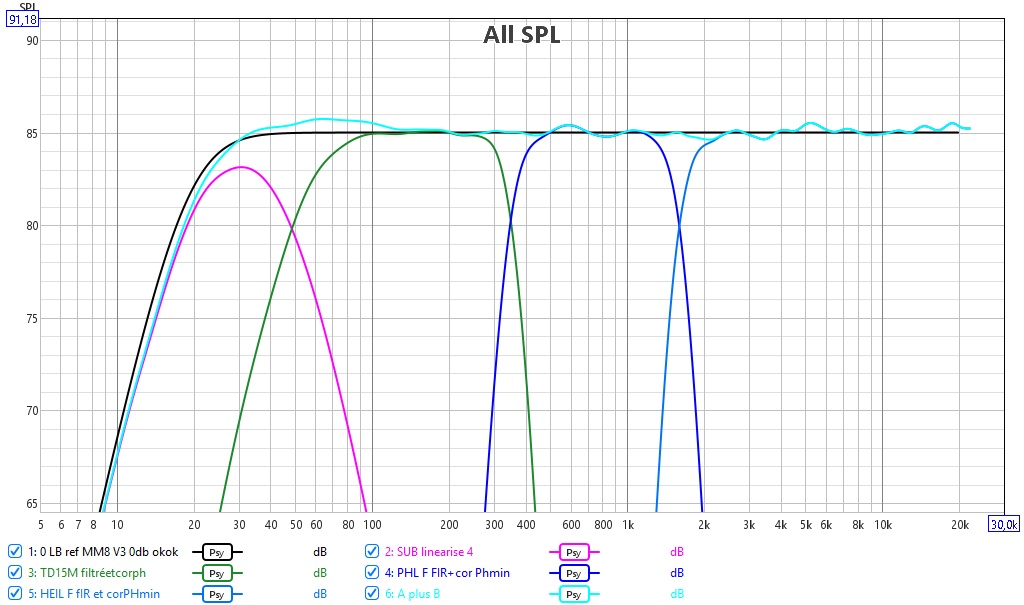Edit the 91,18 upper SPL limit field
Screen dimensions: 1024x605
[x=22, y=20]
